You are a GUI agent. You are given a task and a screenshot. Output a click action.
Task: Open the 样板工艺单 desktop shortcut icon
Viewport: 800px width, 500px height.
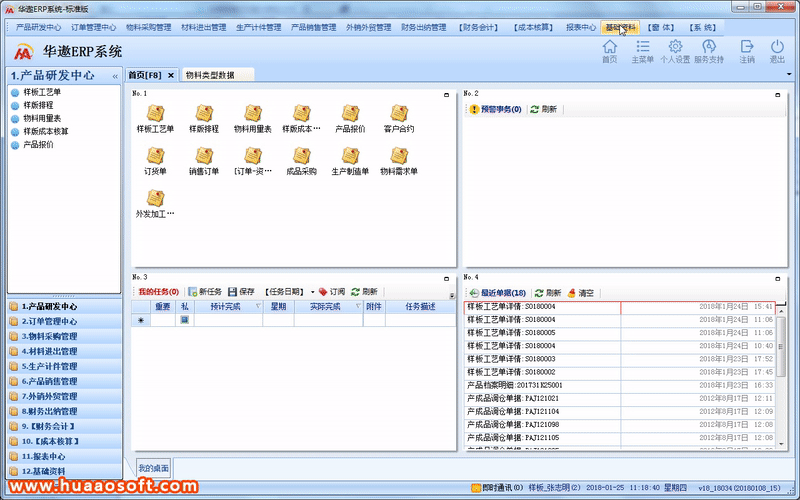point(155,118)
